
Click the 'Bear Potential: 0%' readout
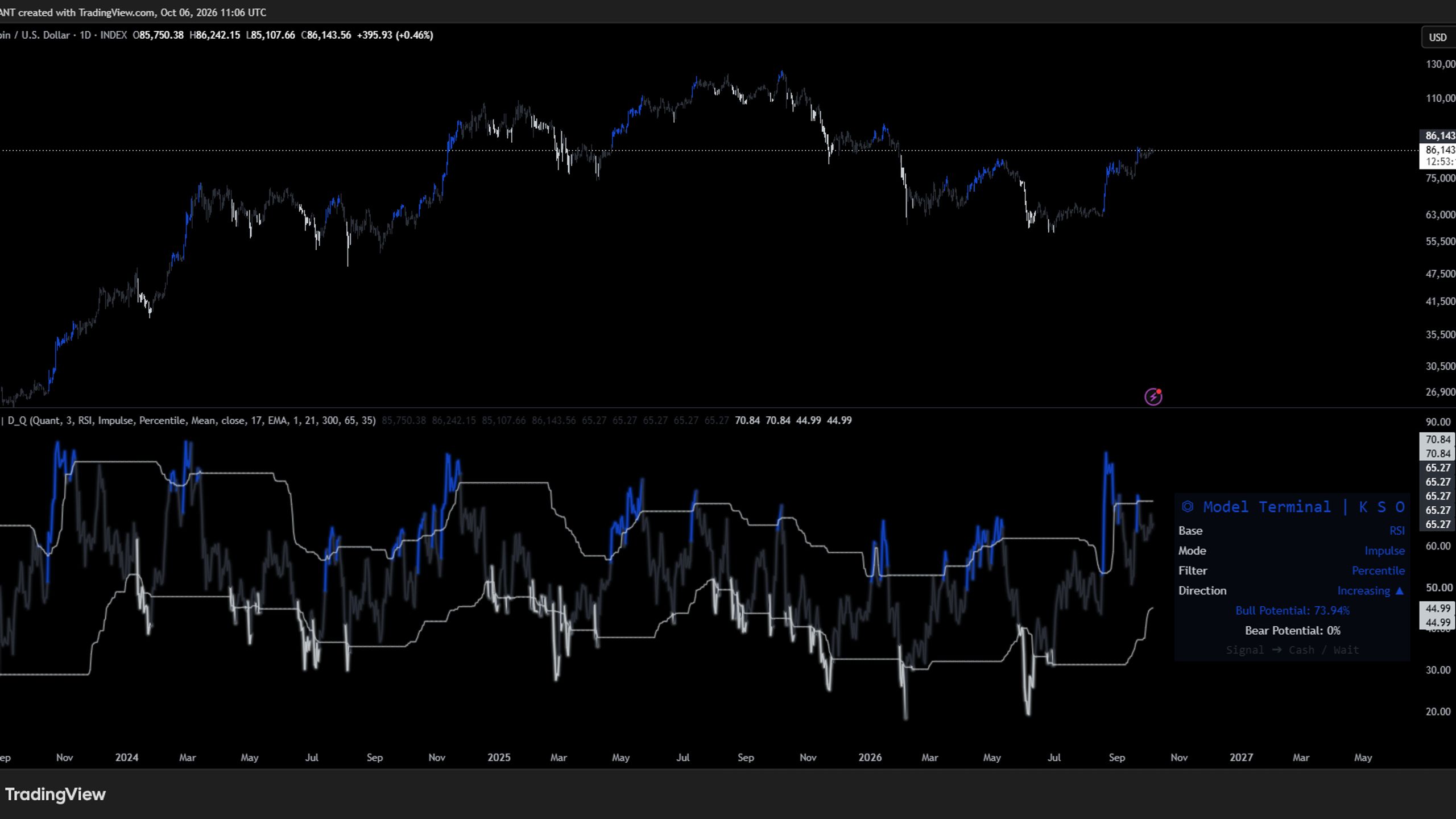(1292, 630)
